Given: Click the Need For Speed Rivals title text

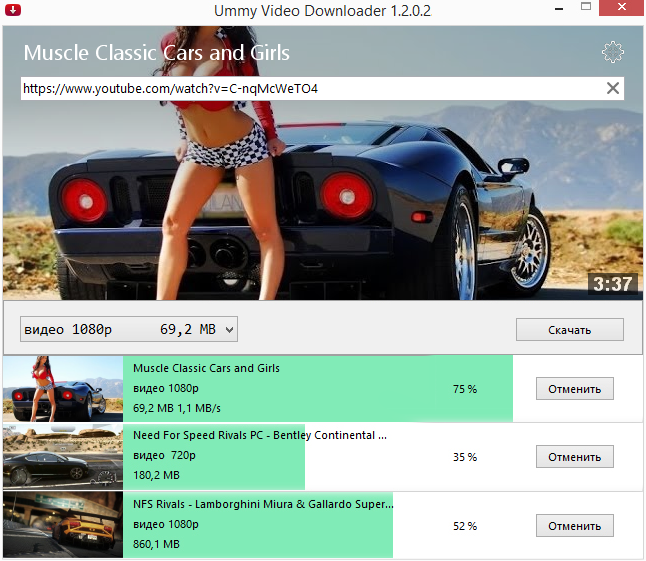Looking at the screenshot, I should (x=259, y=436).
